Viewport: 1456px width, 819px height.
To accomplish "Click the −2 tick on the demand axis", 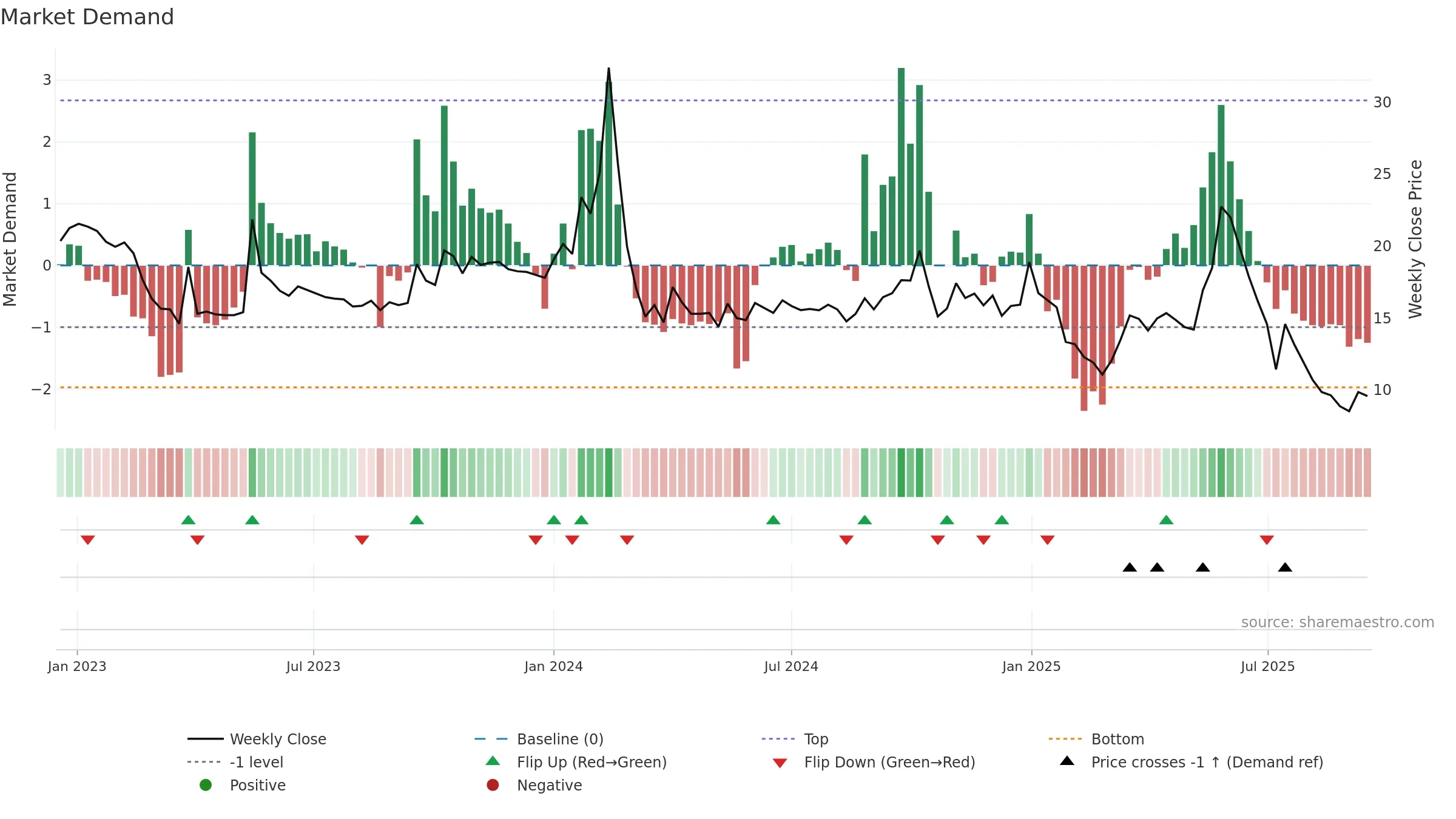I will (41, 389).
